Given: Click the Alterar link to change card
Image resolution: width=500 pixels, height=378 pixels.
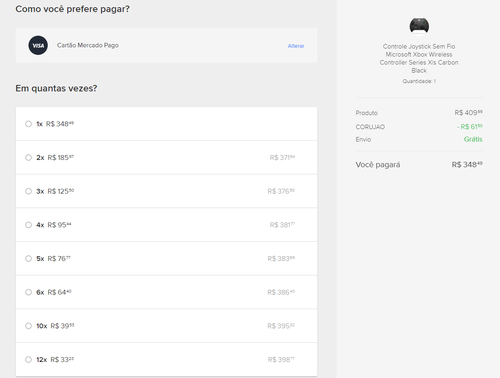Looking at the screenshot, I should point(296,46).
